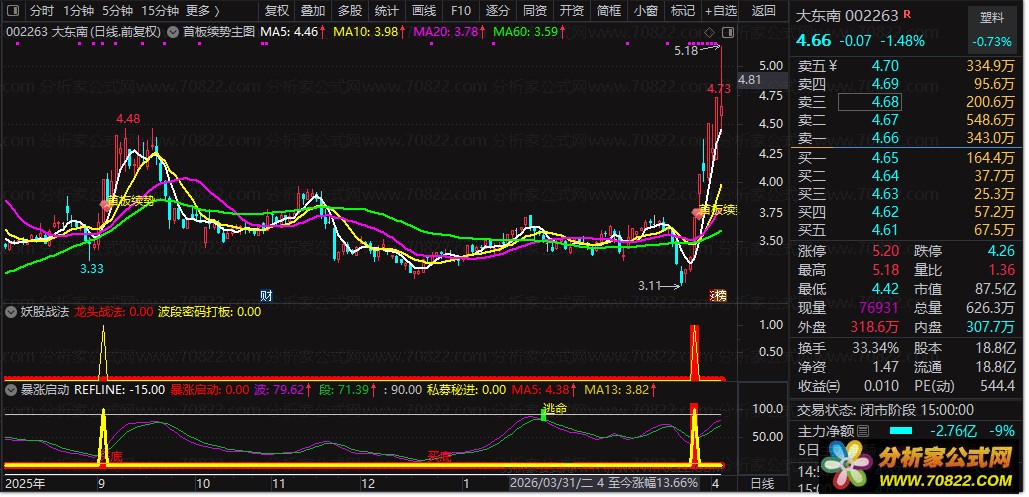Click the 主力净额 cyan bar
Viewport: 1029px width, 497px height.
coord(900,431)
